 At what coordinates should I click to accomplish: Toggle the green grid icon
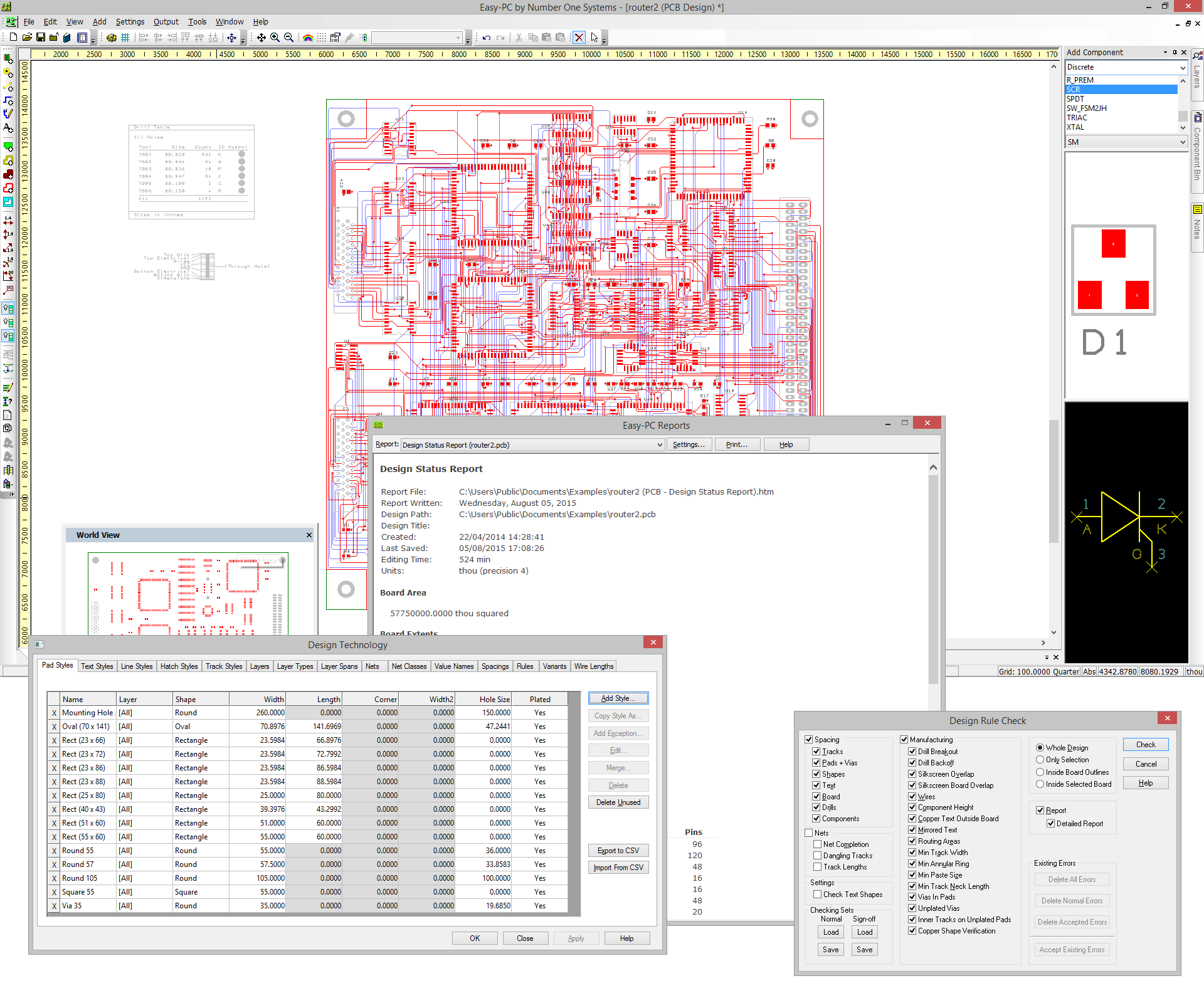pyautogui.click(x=125, y=38)
